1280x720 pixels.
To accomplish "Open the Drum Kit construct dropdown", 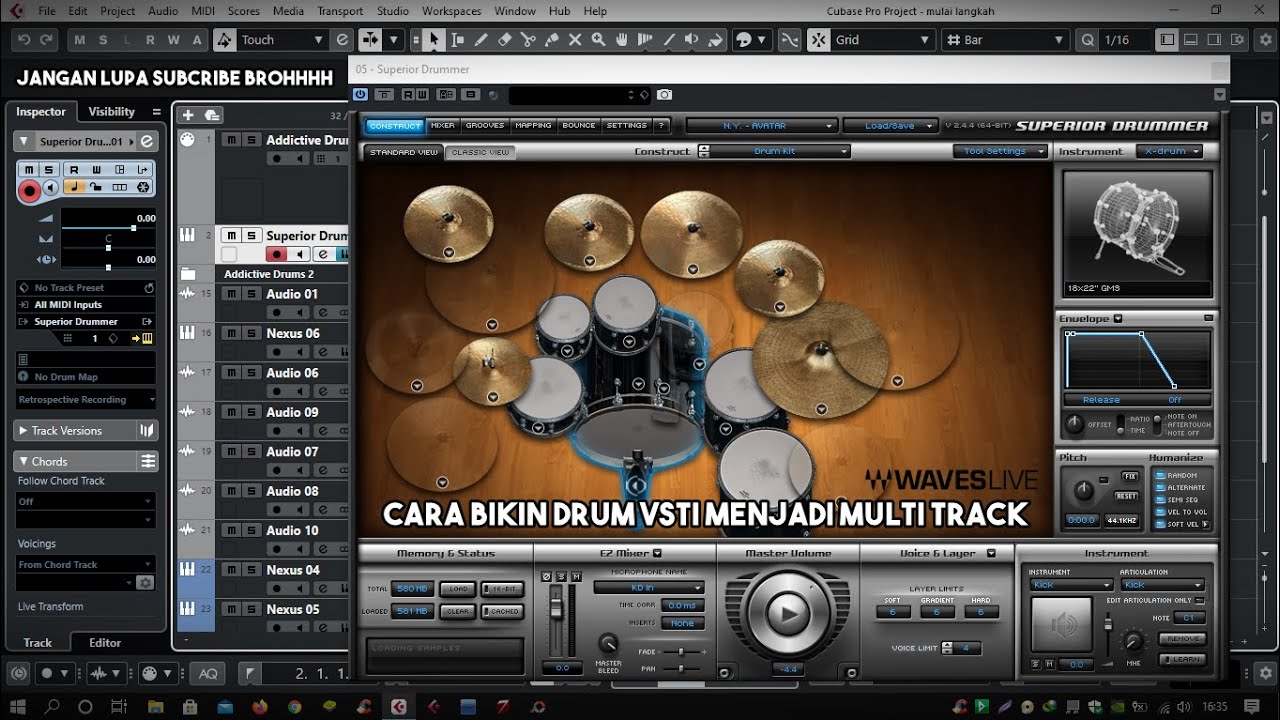I will pyautogui.click(x=780, y=151).
